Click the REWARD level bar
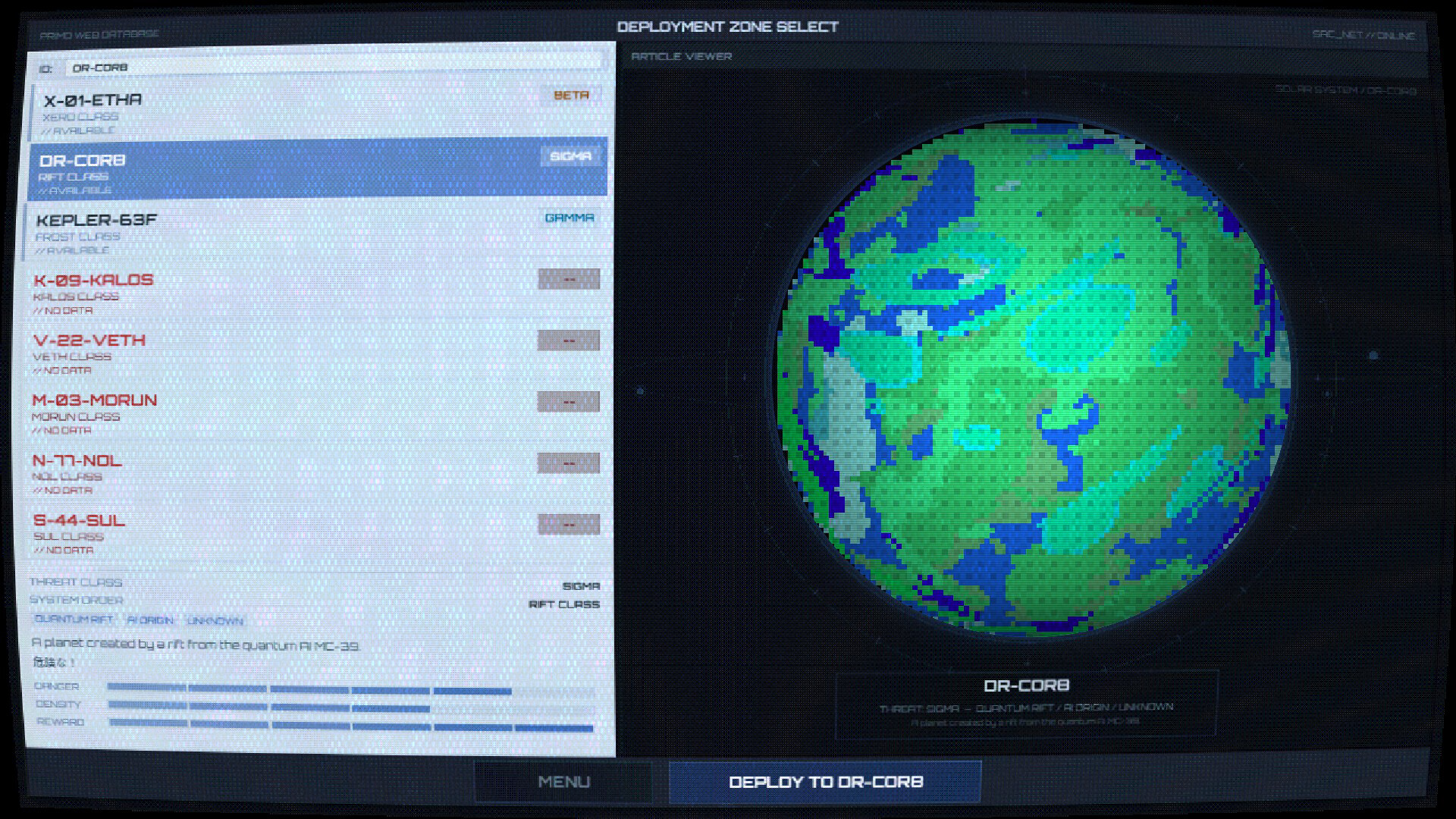This screenshot has height=819, width=1456. point(350,726)
